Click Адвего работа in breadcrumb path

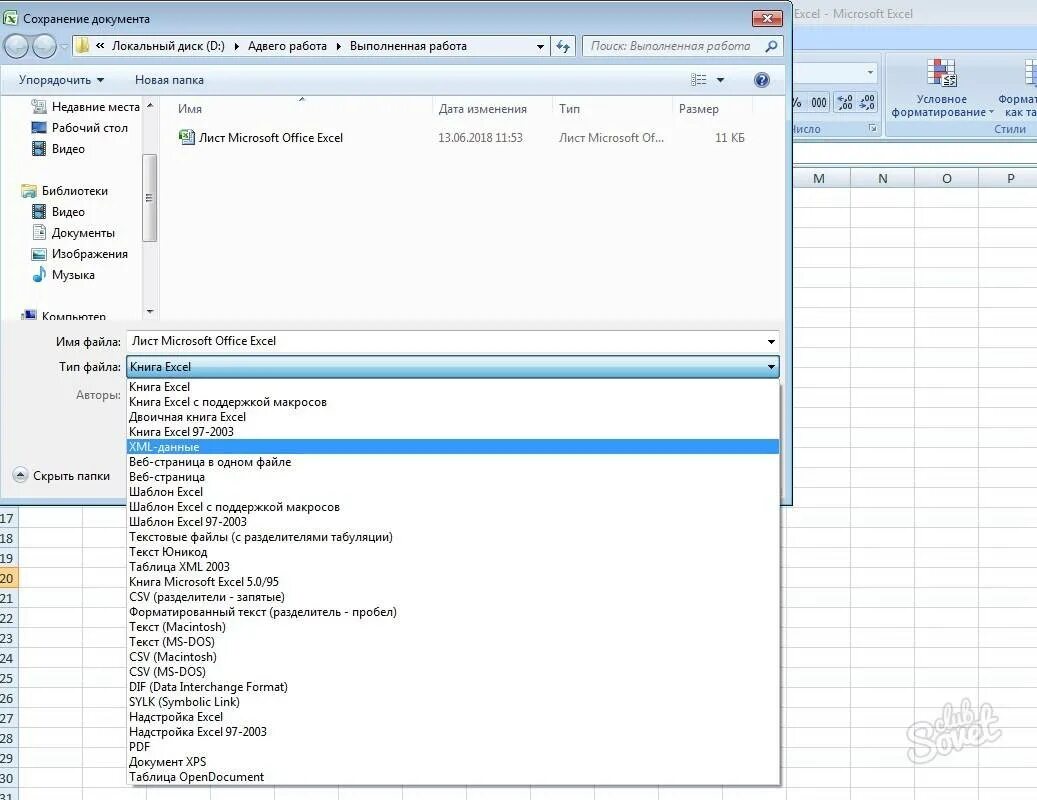tap(287, 46)
